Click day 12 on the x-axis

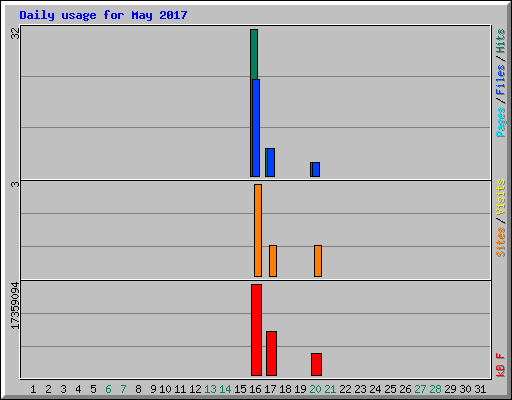(195, 389)
